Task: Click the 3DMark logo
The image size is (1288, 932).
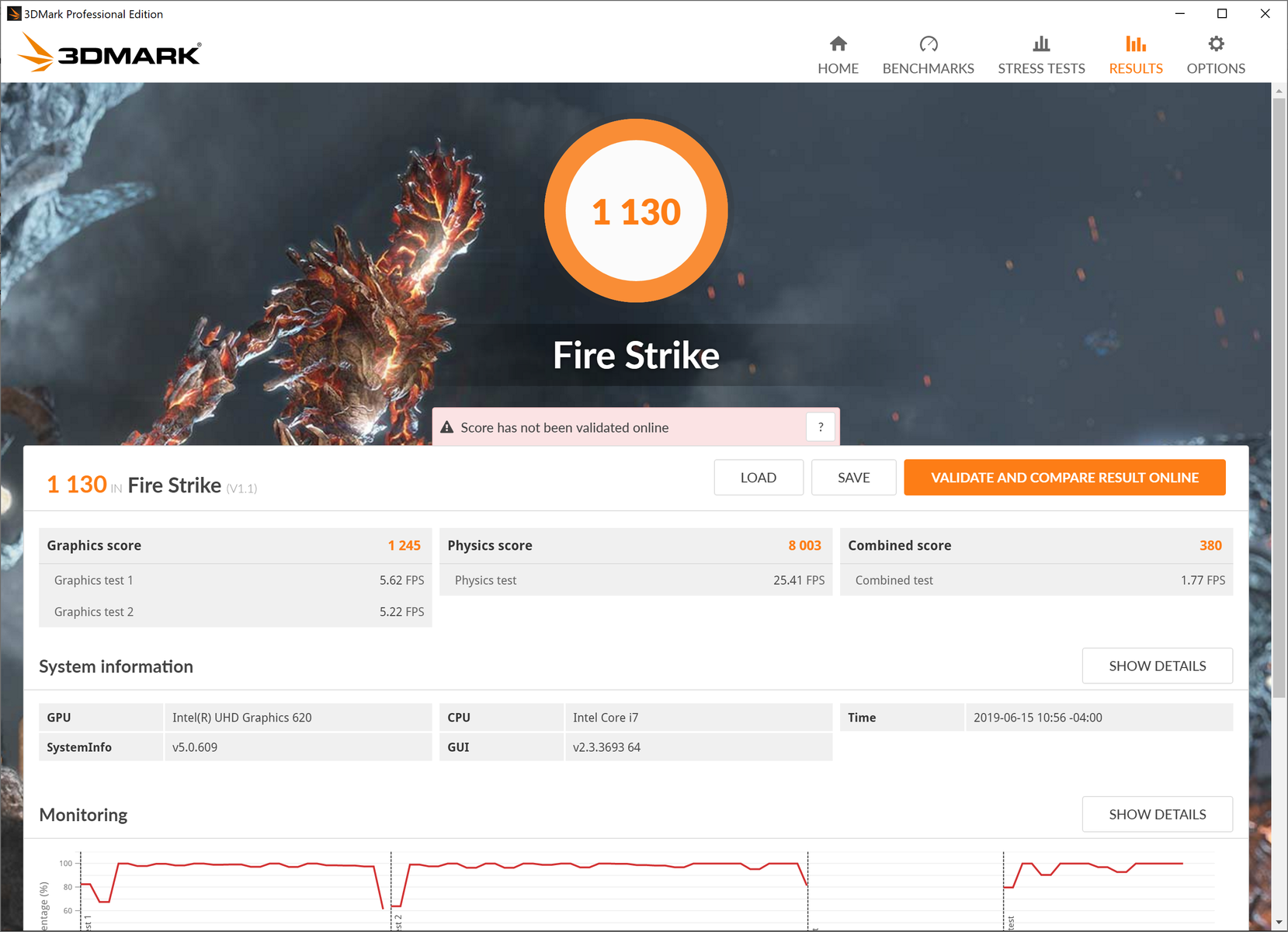Action: point(109,53)
